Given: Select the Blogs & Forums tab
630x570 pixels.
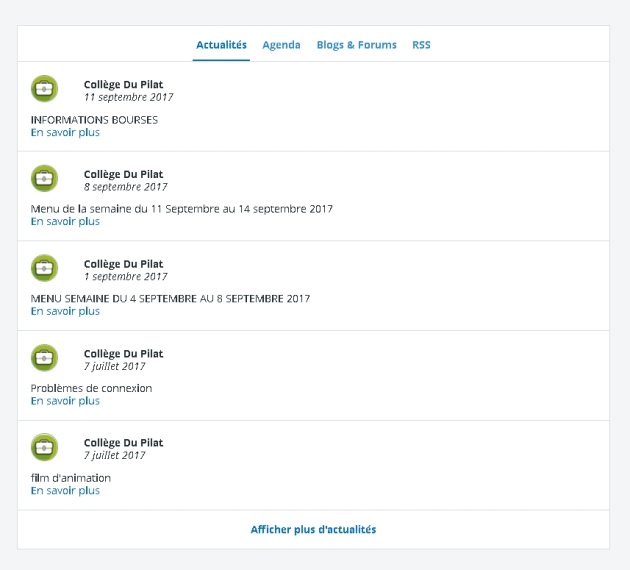Looking at the screenshot, I should click(356, 45).
